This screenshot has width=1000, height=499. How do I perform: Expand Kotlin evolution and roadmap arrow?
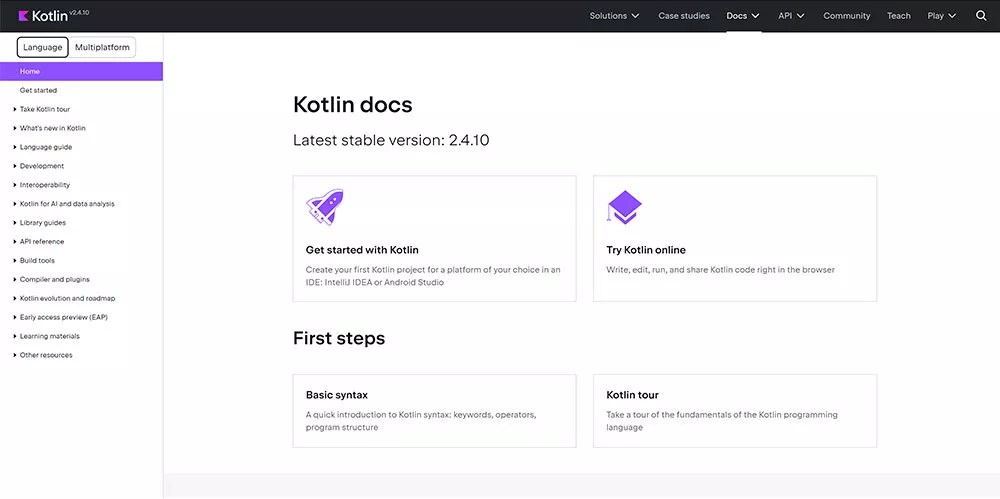pos(15,298)
